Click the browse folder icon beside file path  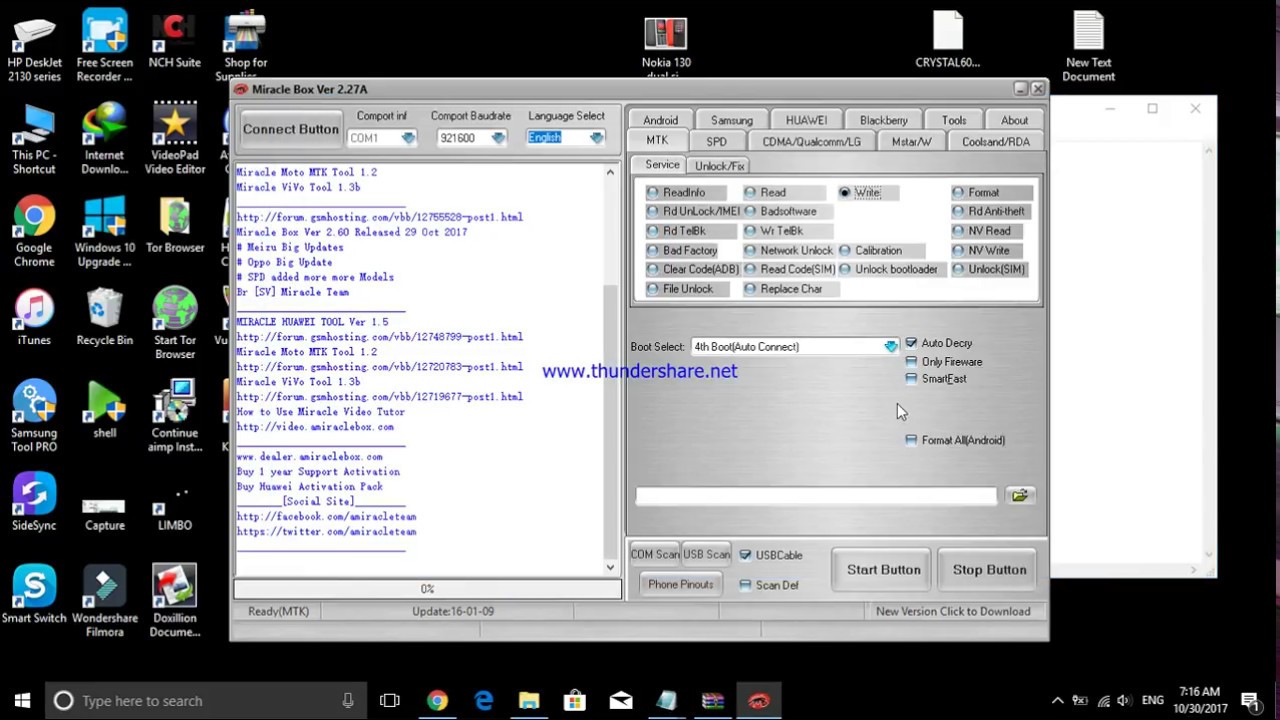[1019, 495]
